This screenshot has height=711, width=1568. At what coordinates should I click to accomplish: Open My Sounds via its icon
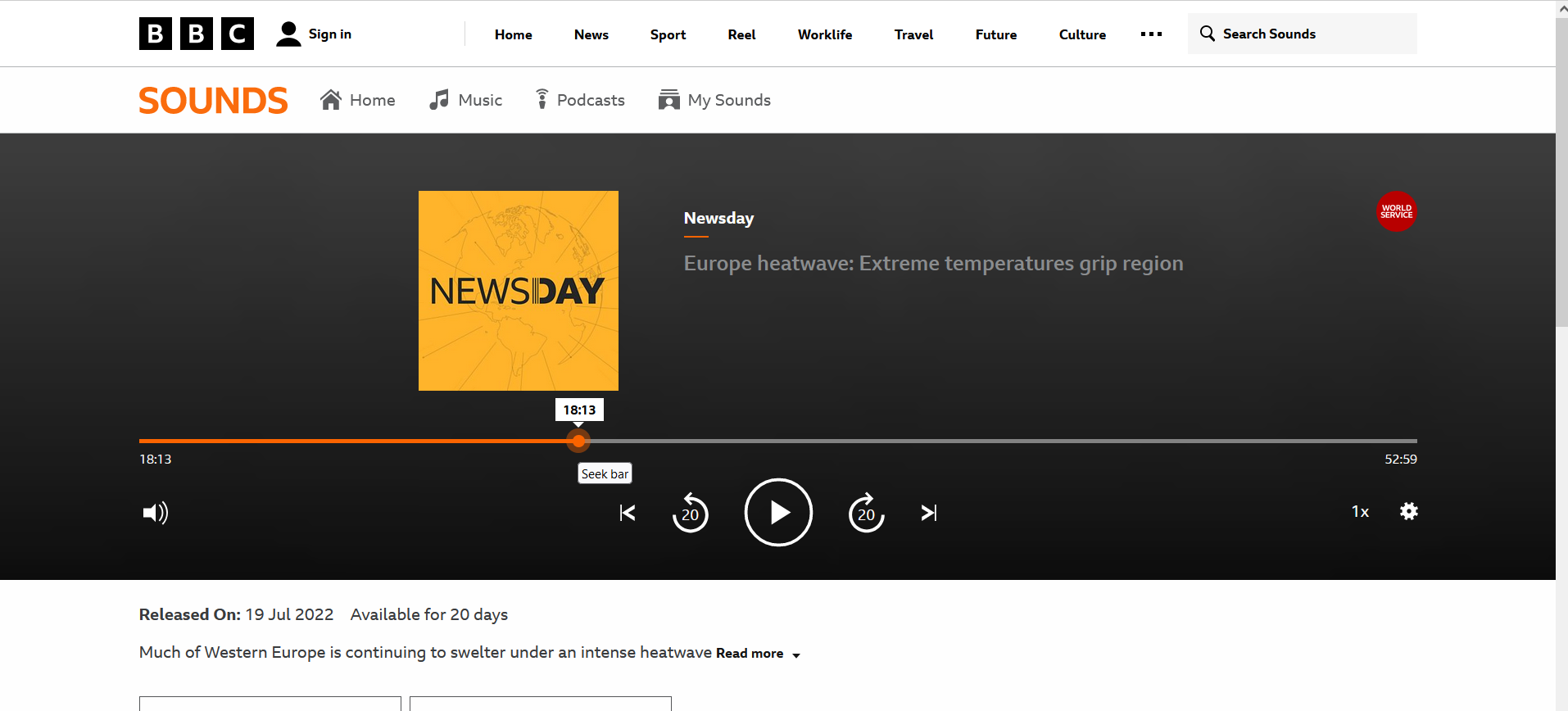[669, 100]
